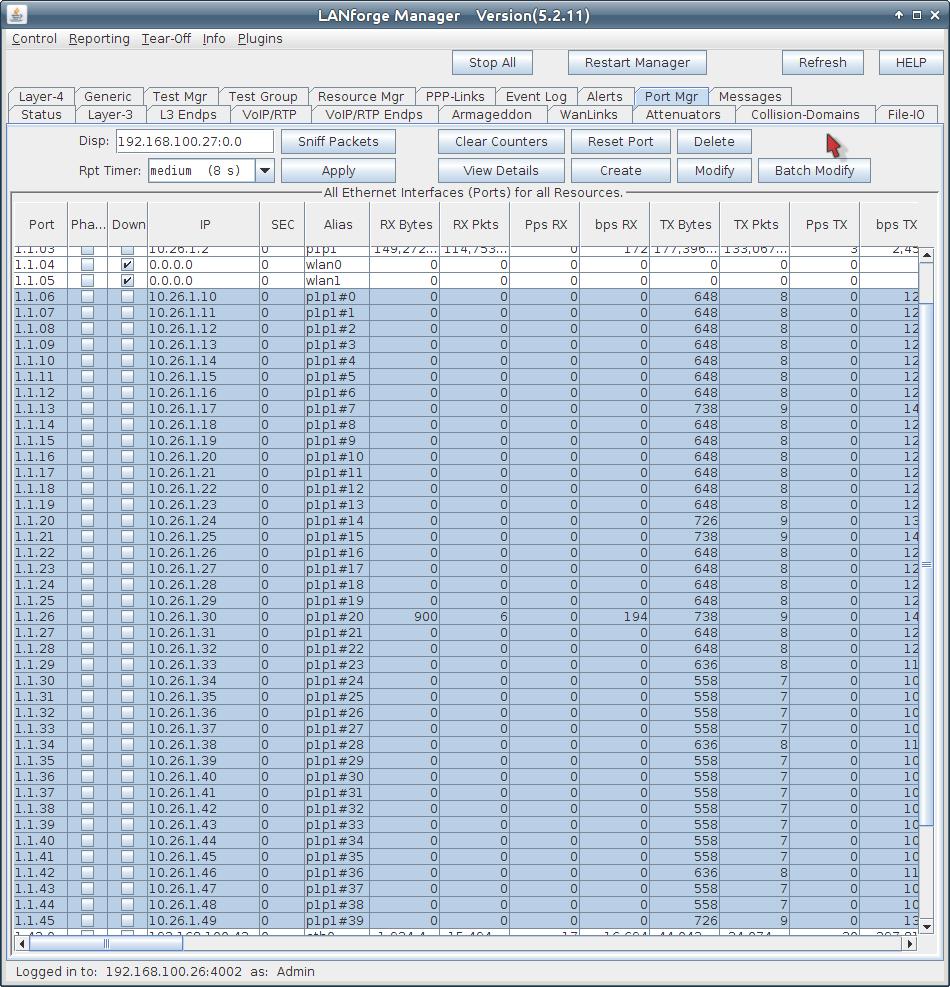Open the Reporting menu
This screenshot has height=987, width=950.
click(99, 39)
